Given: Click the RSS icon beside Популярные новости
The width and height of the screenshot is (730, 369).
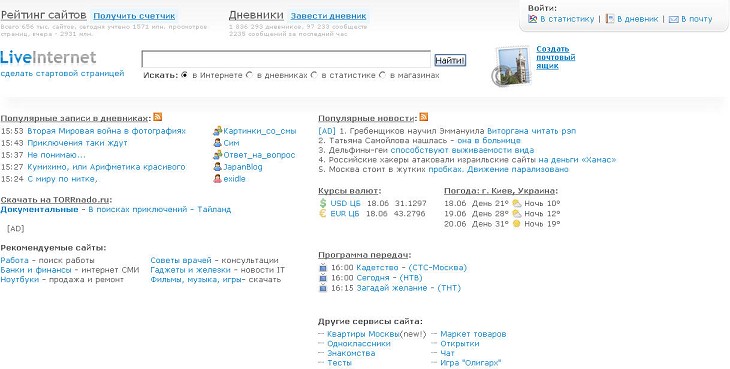Looking at the screenshot, I should point(424,117).
